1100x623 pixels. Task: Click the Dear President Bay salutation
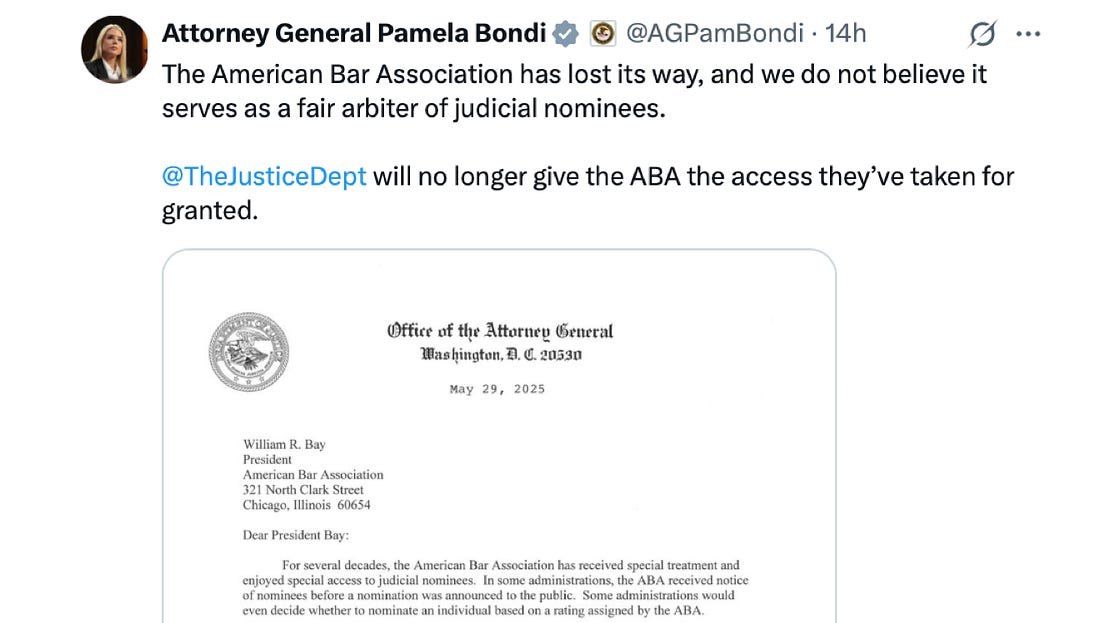[x=296, y=535]
